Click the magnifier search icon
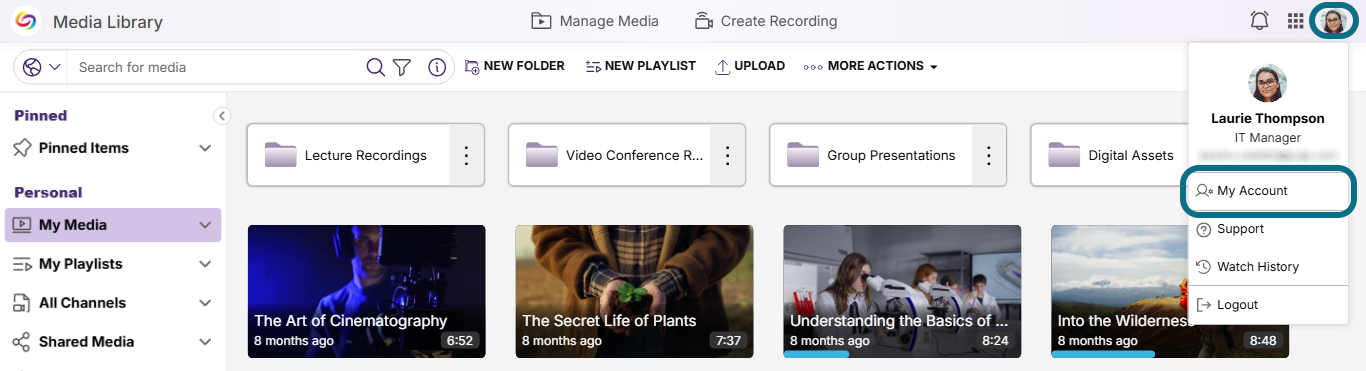This screenshot has height=371, width=1366. tap(375, 67)
